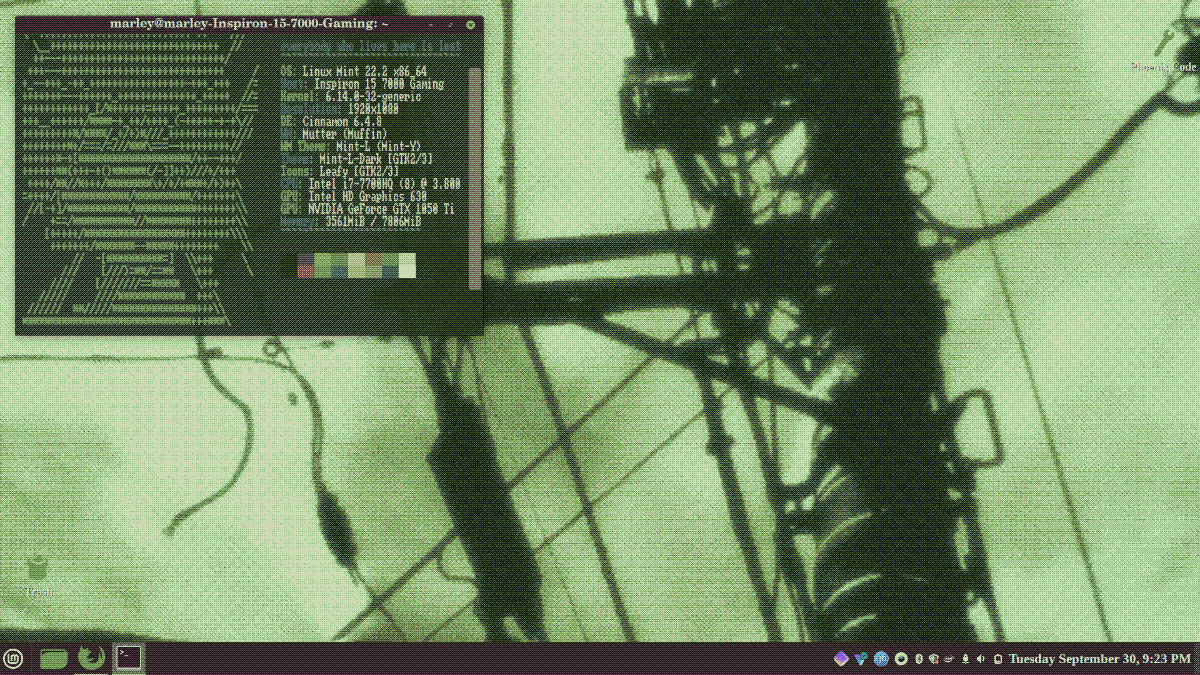Open the Linux Mint applications menu

[14, 658]
